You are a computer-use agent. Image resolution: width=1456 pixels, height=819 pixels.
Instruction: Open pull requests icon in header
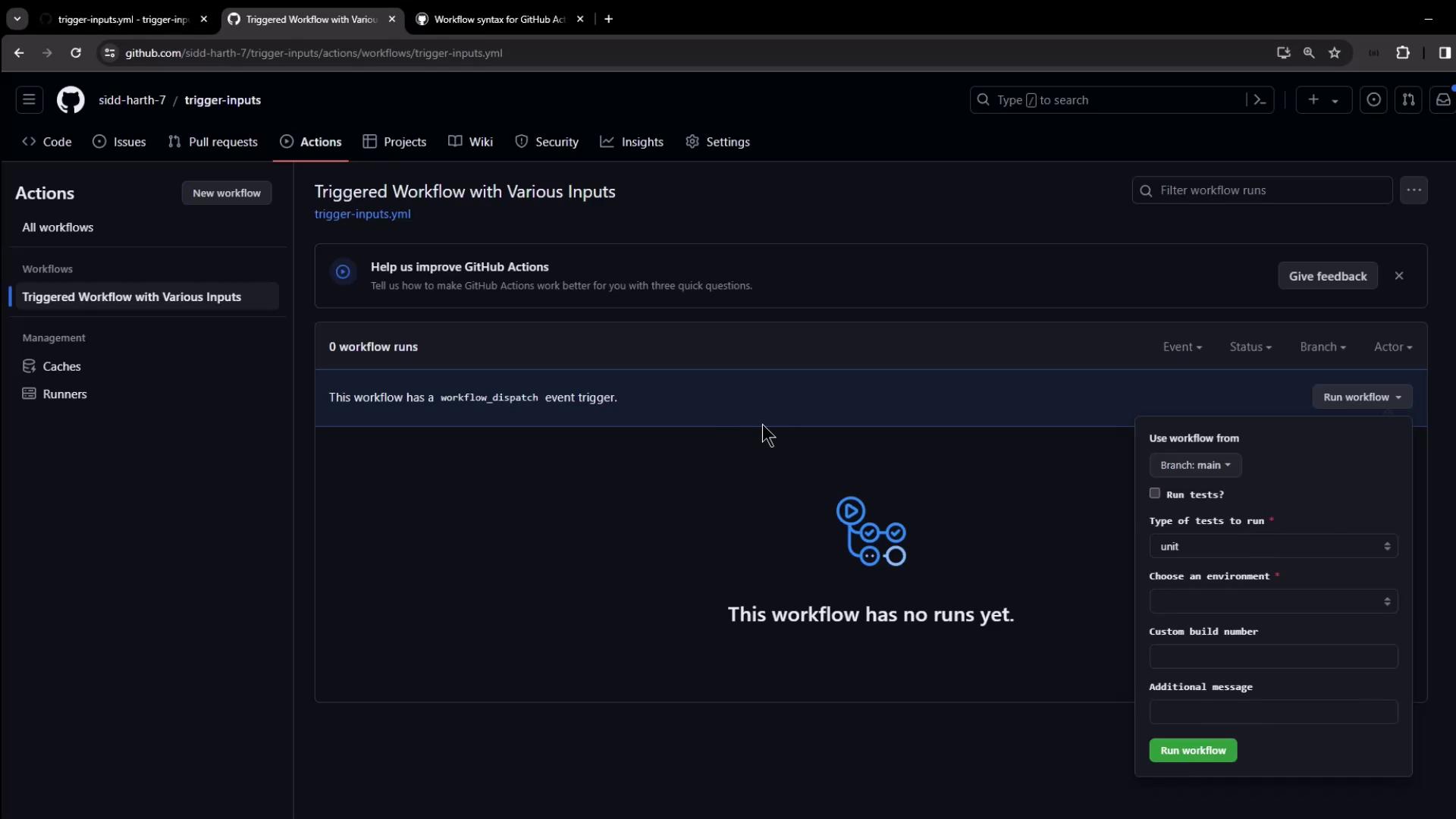point(1408,100)
